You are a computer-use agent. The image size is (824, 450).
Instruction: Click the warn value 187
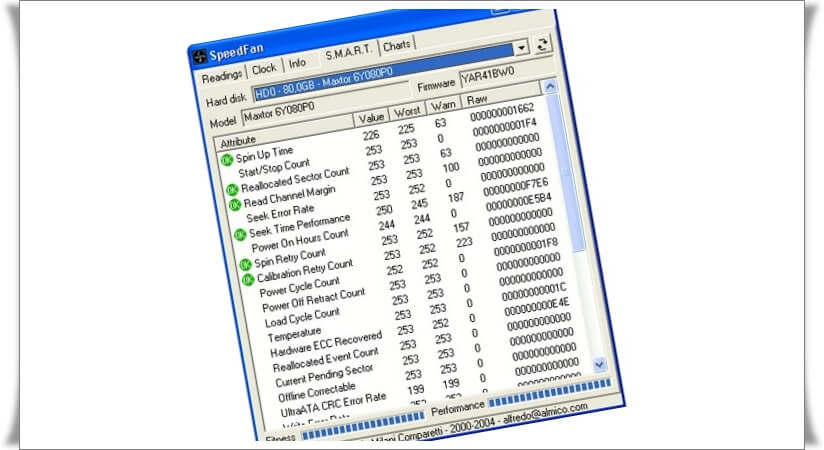(x=456, y=197)
